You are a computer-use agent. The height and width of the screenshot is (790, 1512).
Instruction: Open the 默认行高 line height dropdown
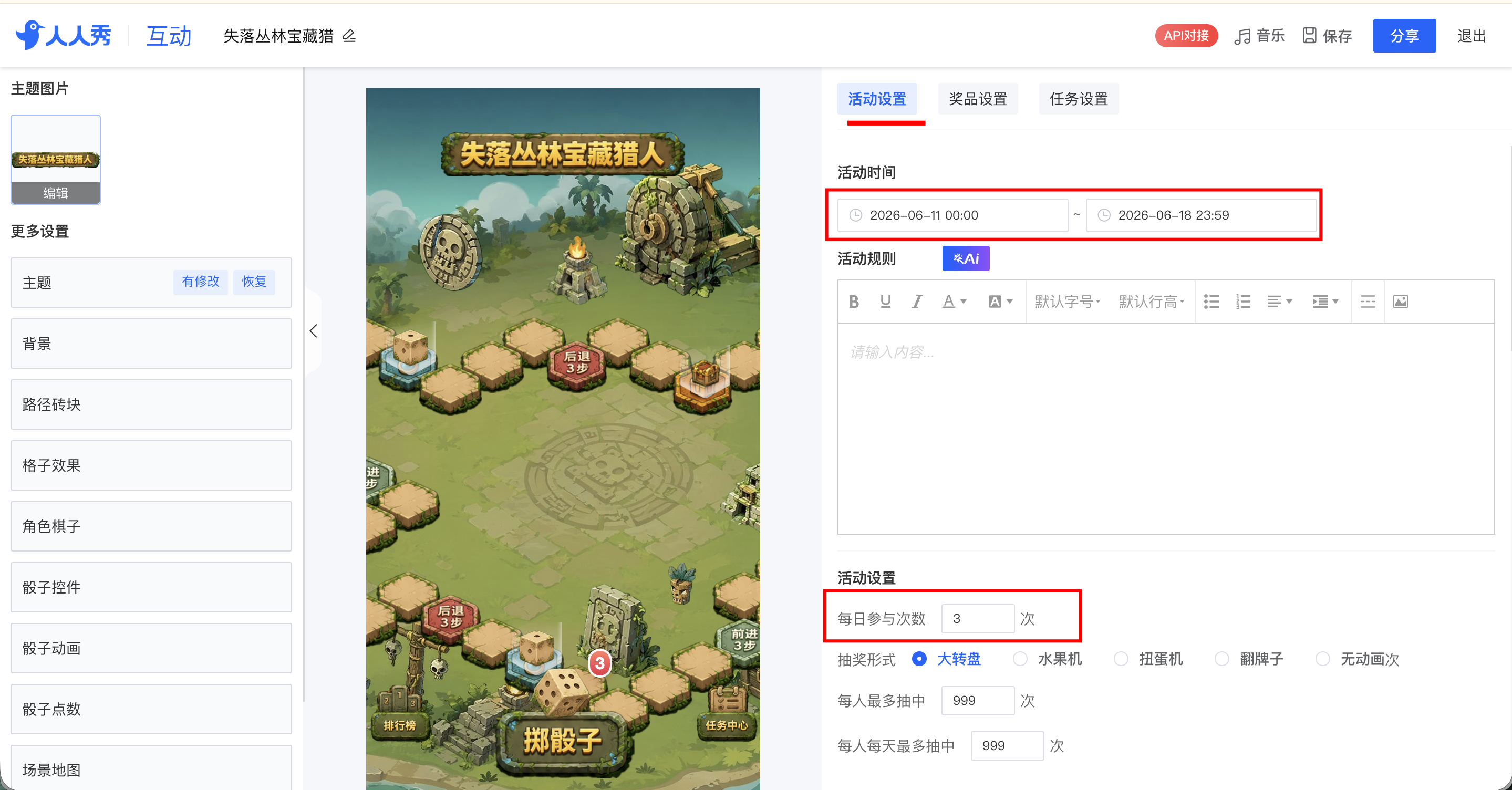(1151, 302)
